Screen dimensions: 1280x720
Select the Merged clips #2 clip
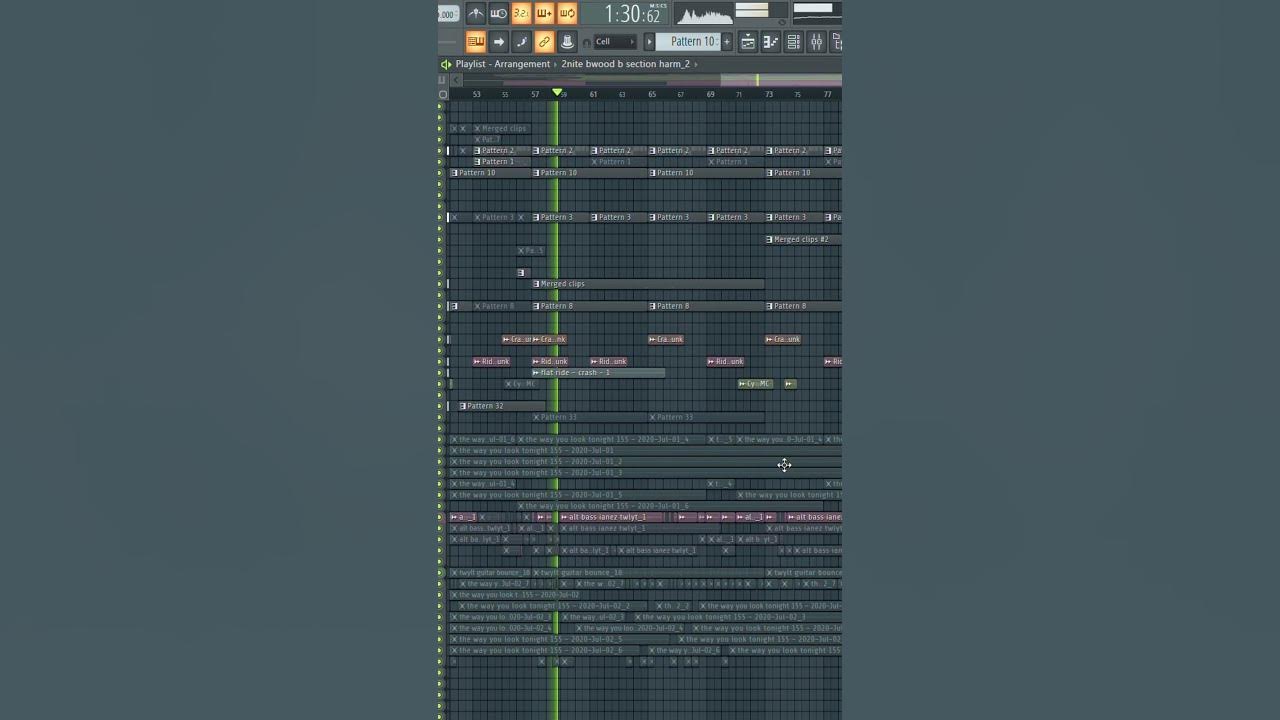(803, 239)
